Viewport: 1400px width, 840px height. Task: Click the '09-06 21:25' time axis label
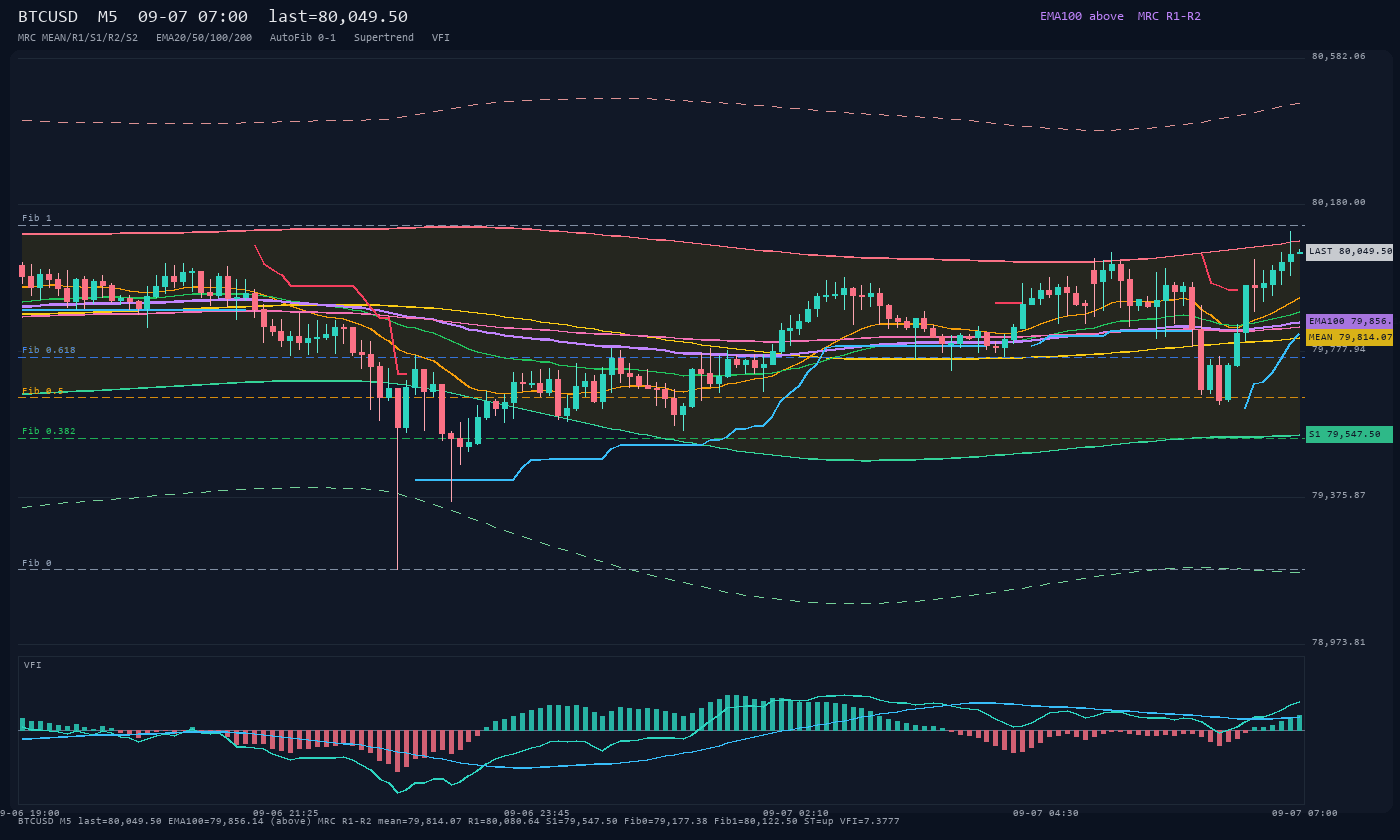286,813
